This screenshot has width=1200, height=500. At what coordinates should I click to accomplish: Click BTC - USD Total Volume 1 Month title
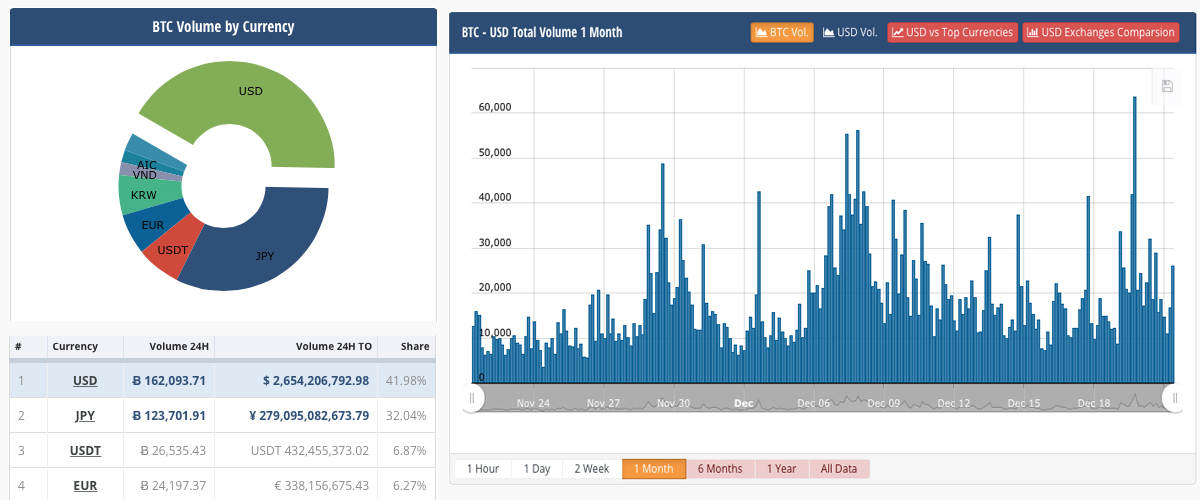point(542,32)
